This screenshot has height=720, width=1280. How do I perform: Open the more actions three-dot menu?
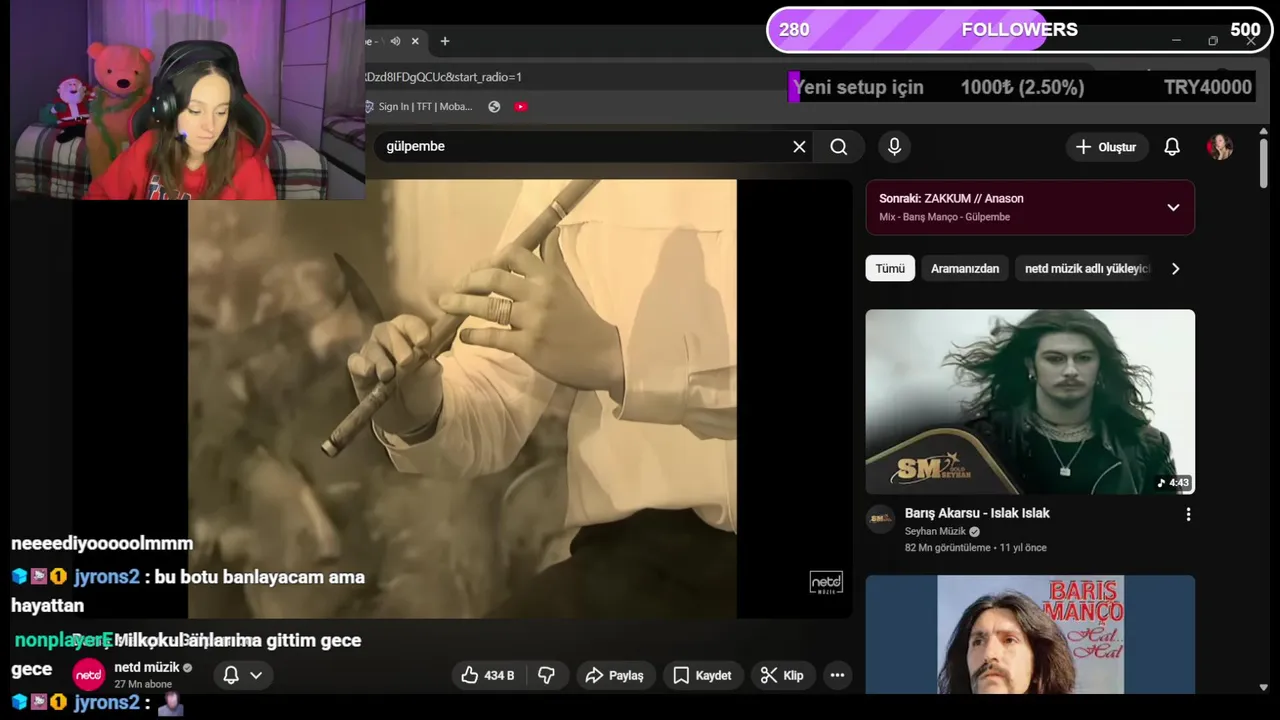point(837,675)
